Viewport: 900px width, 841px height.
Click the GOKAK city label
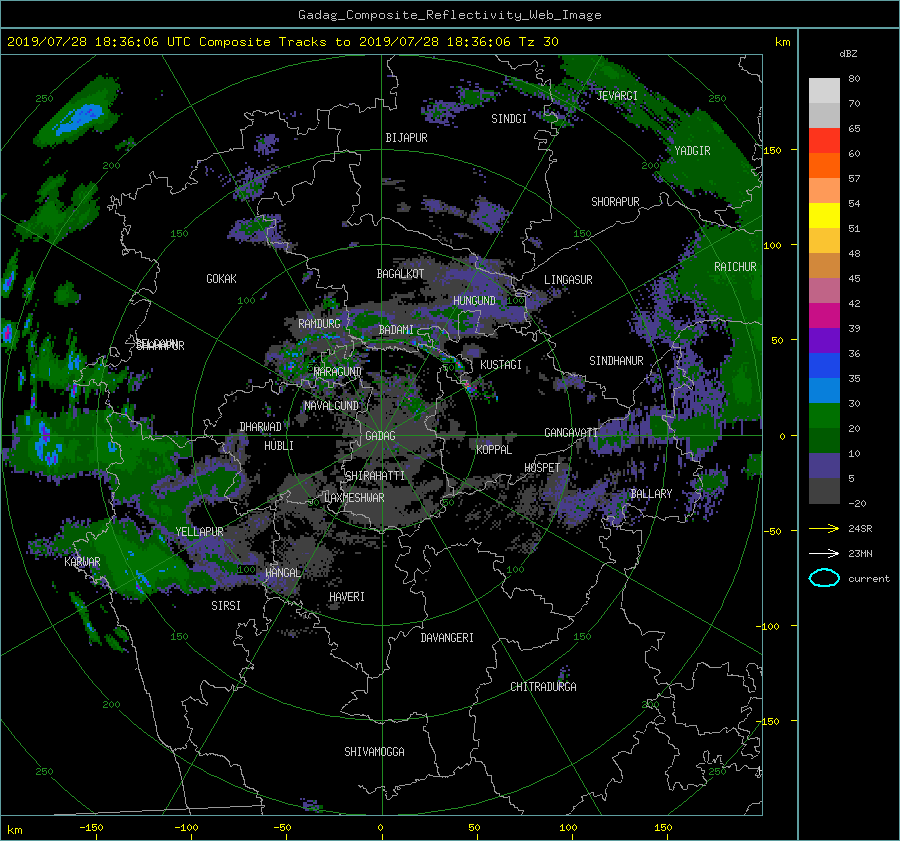point(221,278)
